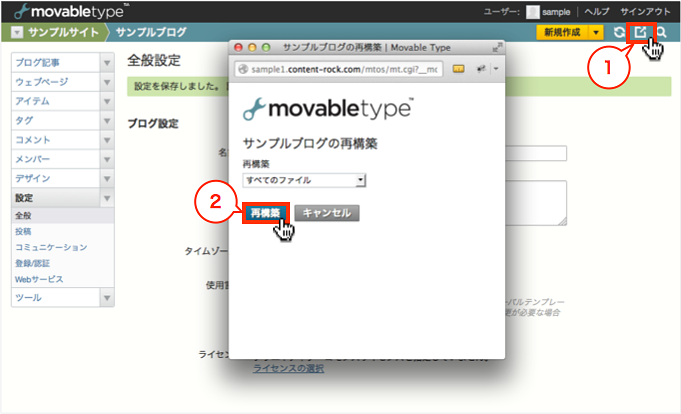Viewport: 681px width, 414px height.
Task: Select 投稿 settings item
Action: tap(23, 232)
